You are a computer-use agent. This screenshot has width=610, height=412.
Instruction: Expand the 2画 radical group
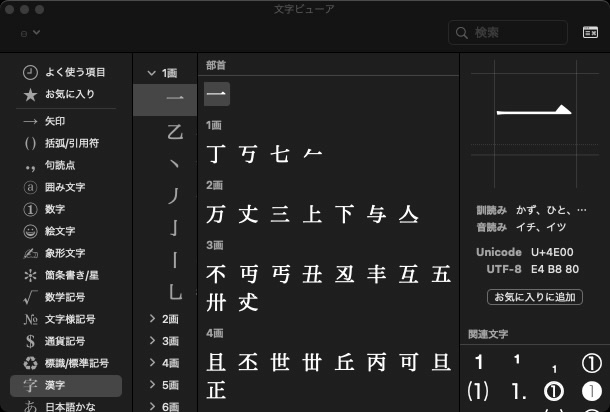152,319
